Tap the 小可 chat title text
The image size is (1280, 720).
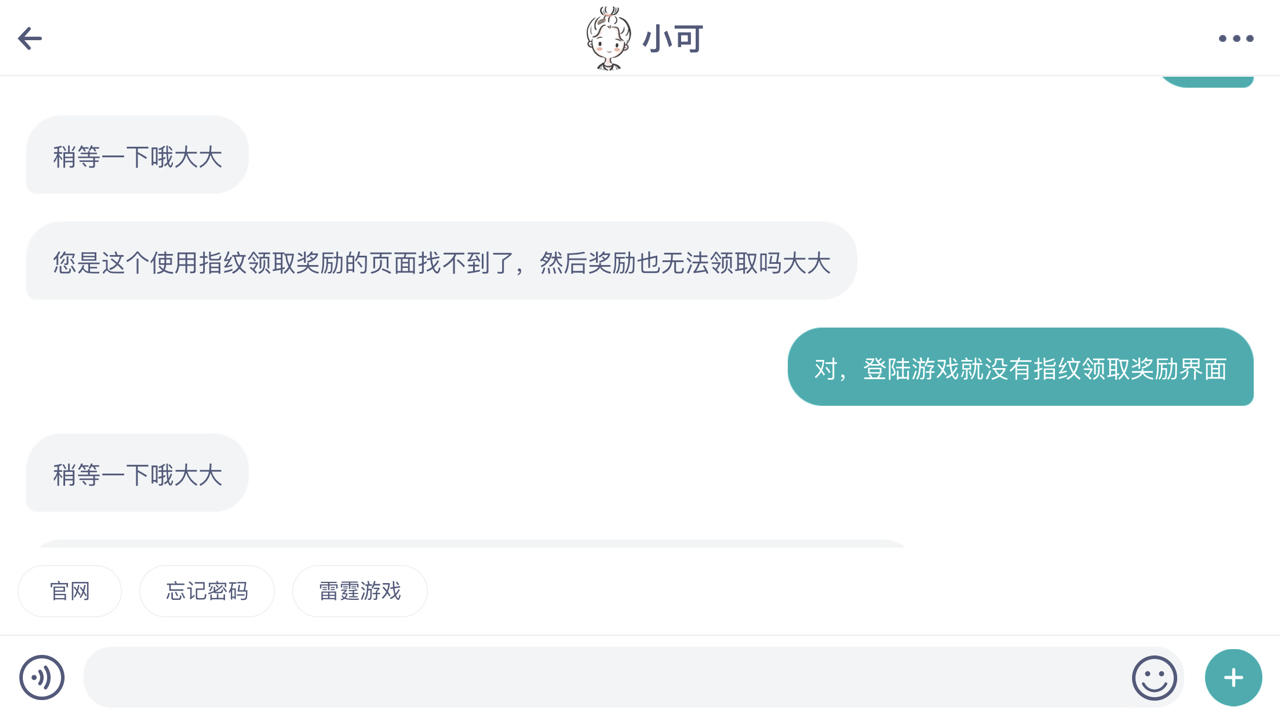click(x=673, y=39)
